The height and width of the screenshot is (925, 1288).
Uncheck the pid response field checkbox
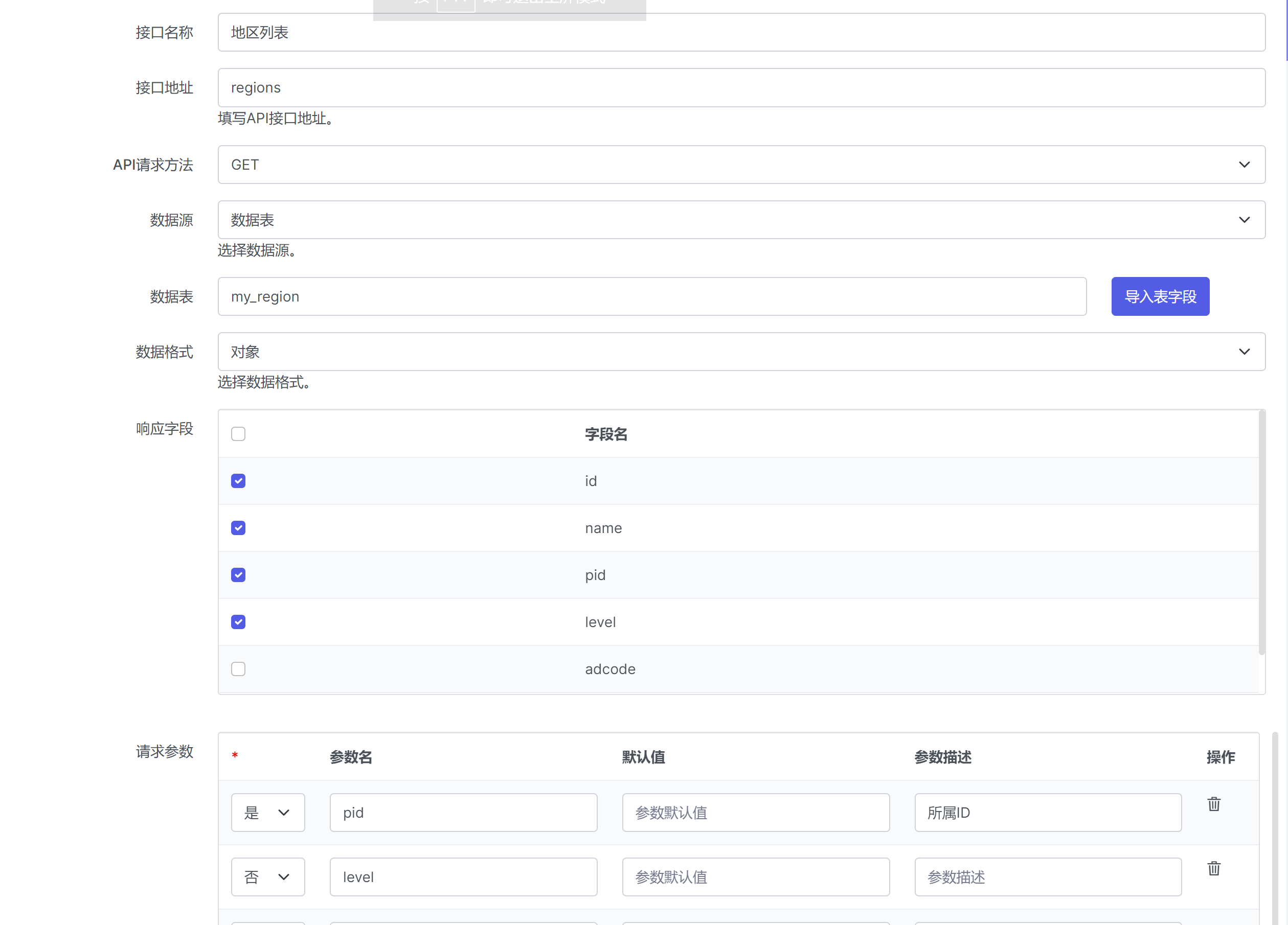238,575
